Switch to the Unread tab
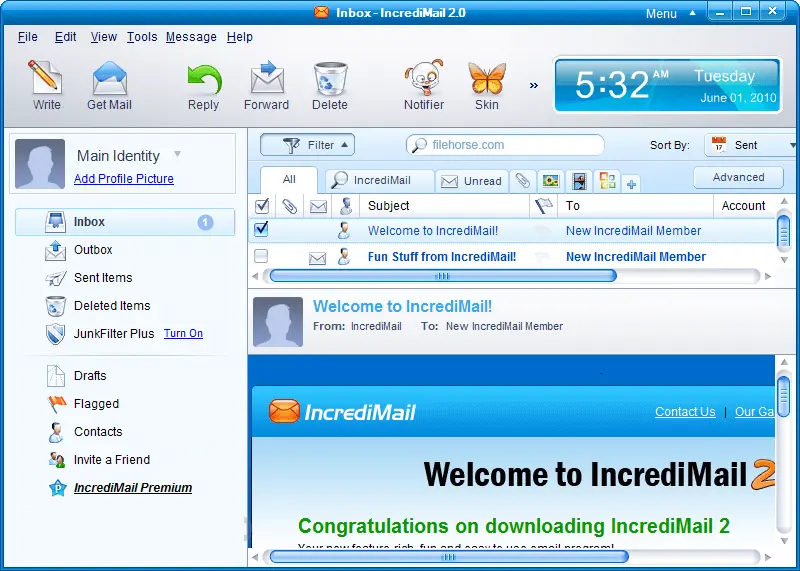 472,181
